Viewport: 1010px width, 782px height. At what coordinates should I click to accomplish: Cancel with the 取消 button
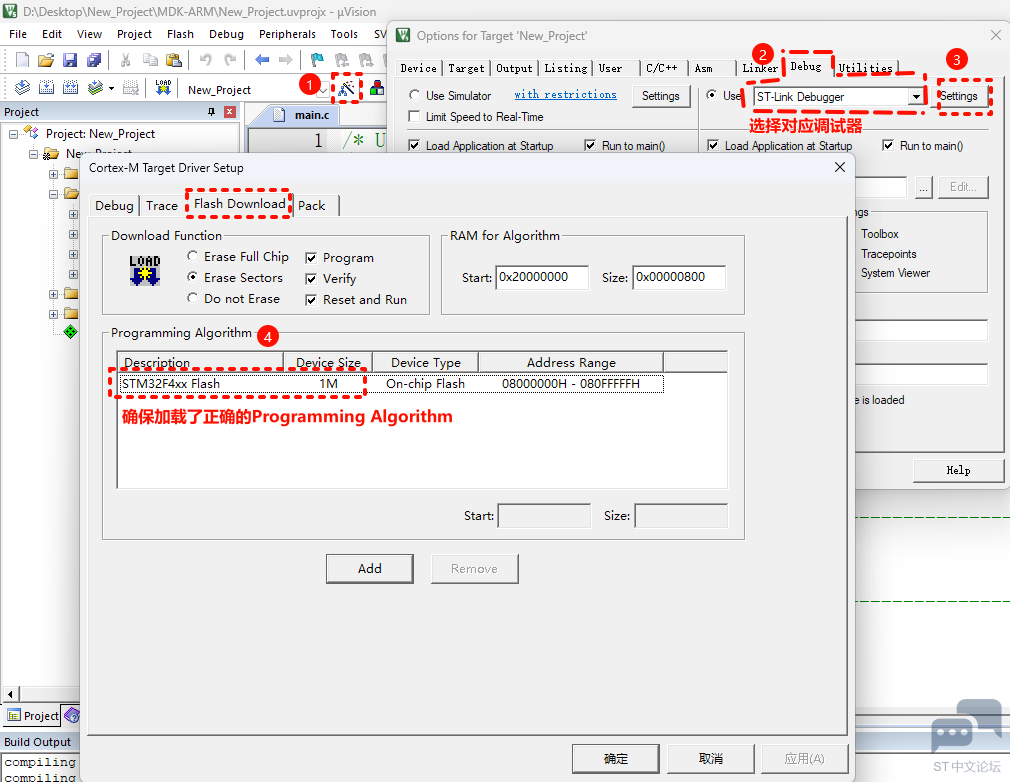(x=711, y=759)
